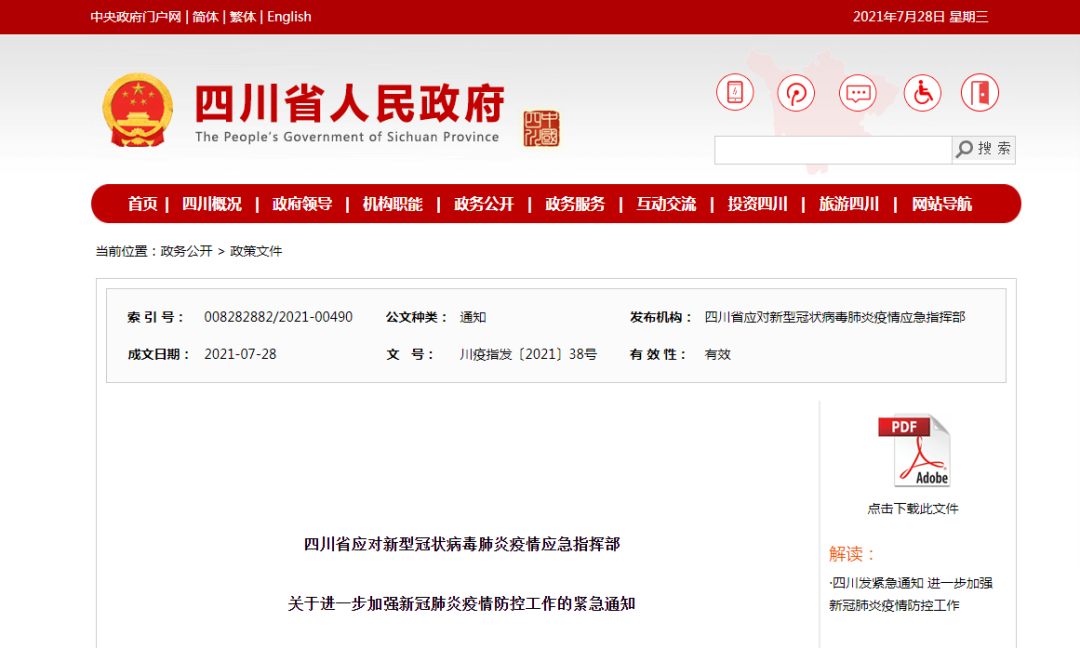Click the search magnifier icon
Screen dimensions: 1080x648
pos(963,149)
